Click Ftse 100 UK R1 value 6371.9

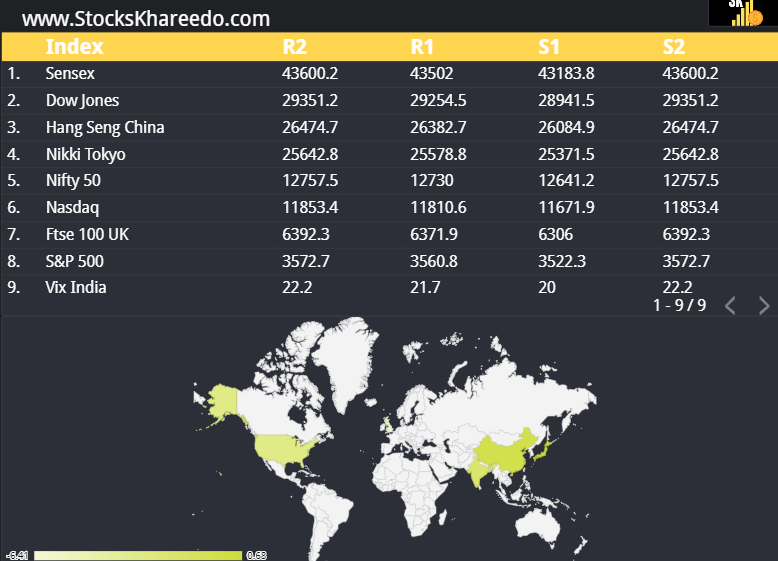(434, 234)
